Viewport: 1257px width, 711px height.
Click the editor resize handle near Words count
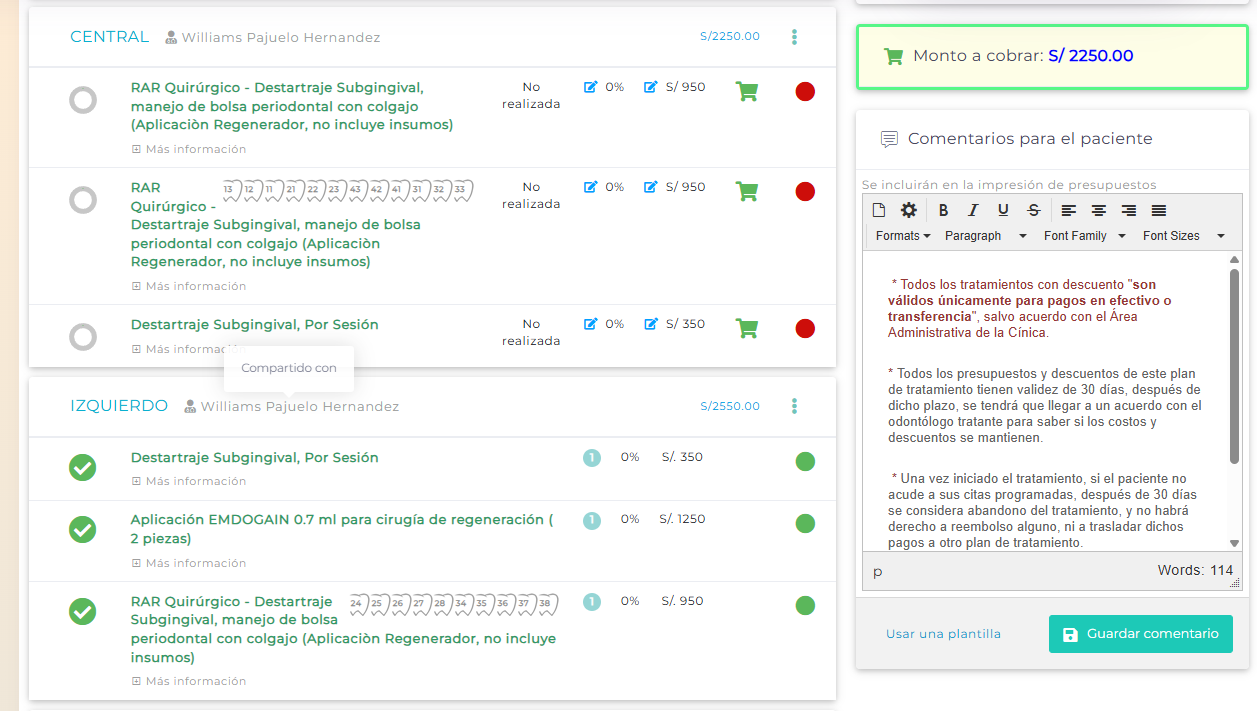pos(1235,581)
